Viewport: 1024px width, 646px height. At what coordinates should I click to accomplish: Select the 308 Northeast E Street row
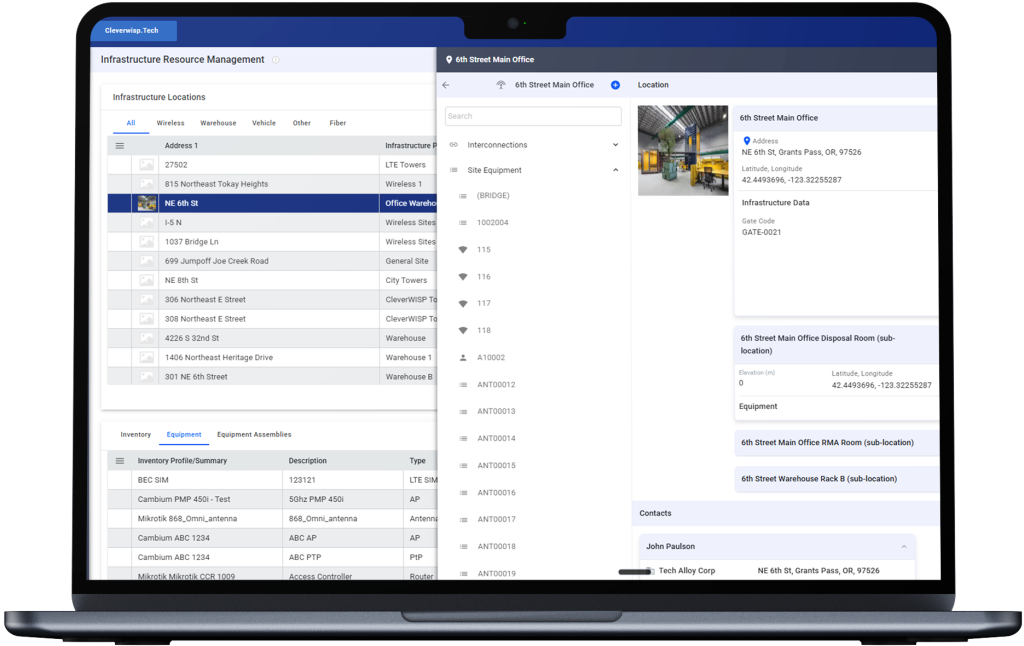coord(272,319)
